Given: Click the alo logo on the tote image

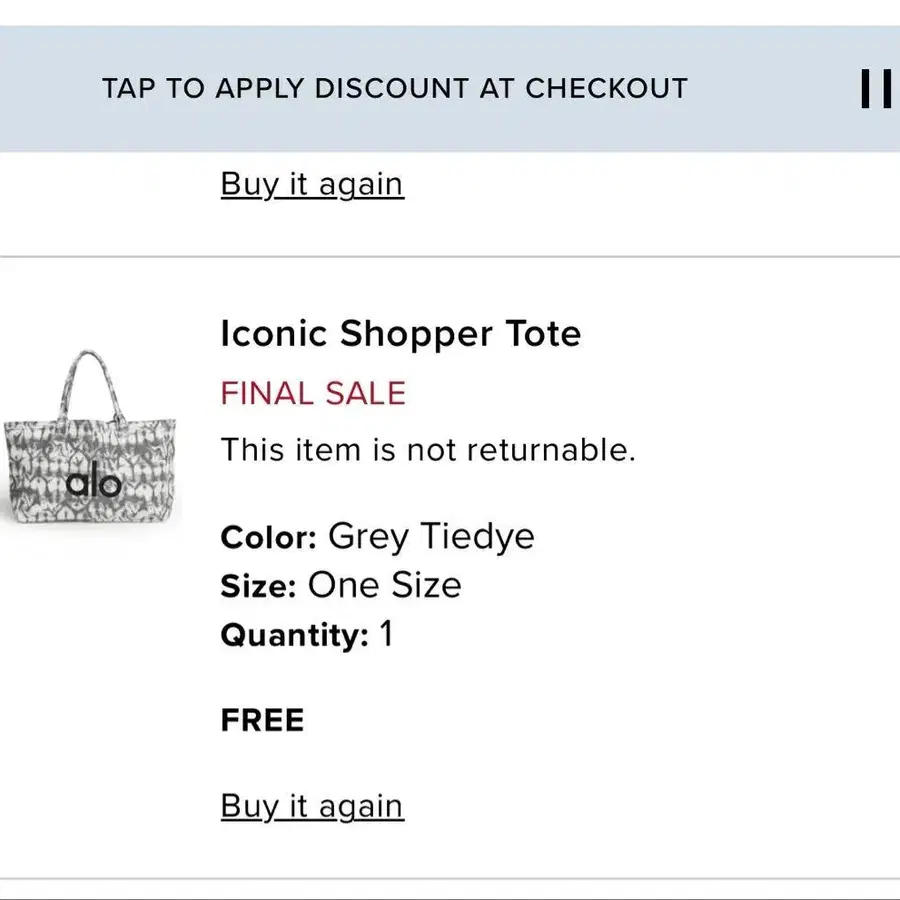Looking at the screenshot, I should coord(93,484).
